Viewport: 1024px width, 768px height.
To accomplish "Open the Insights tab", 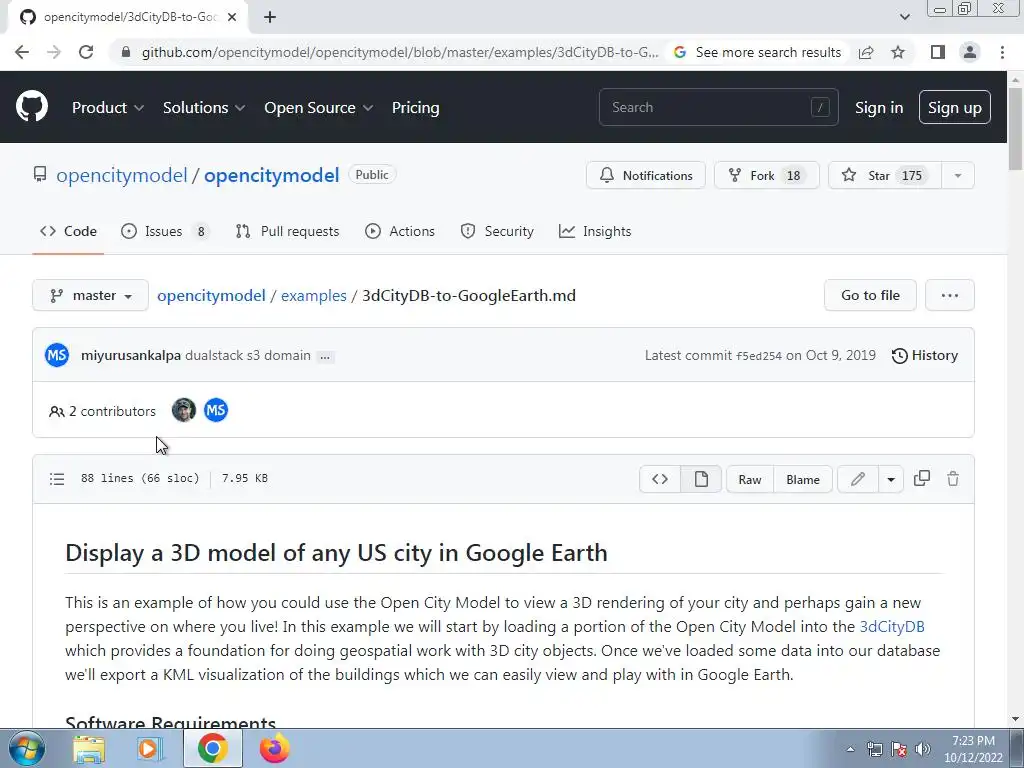I will 595,231.
